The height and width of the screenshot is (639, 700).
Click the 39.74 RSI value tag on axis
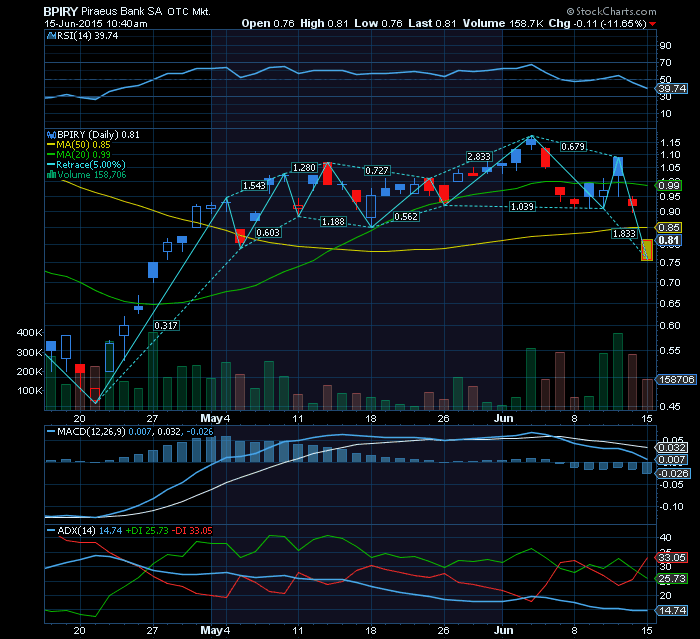click(x=672, y=88)
